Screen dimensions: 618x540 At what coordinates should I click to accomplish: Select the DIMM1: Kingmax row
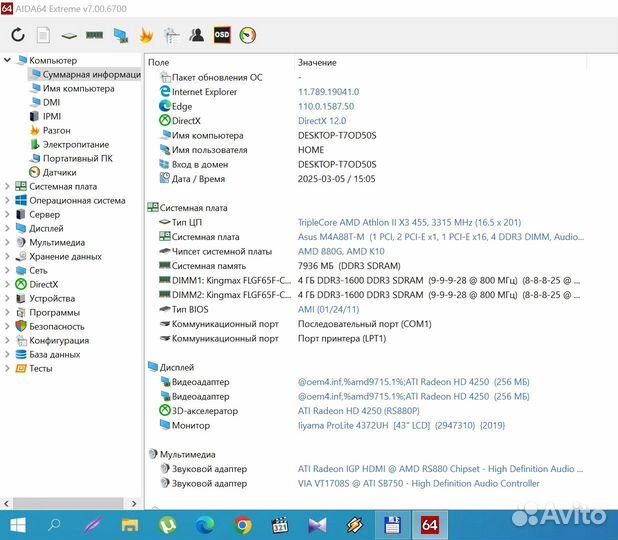tap(369, 280)
